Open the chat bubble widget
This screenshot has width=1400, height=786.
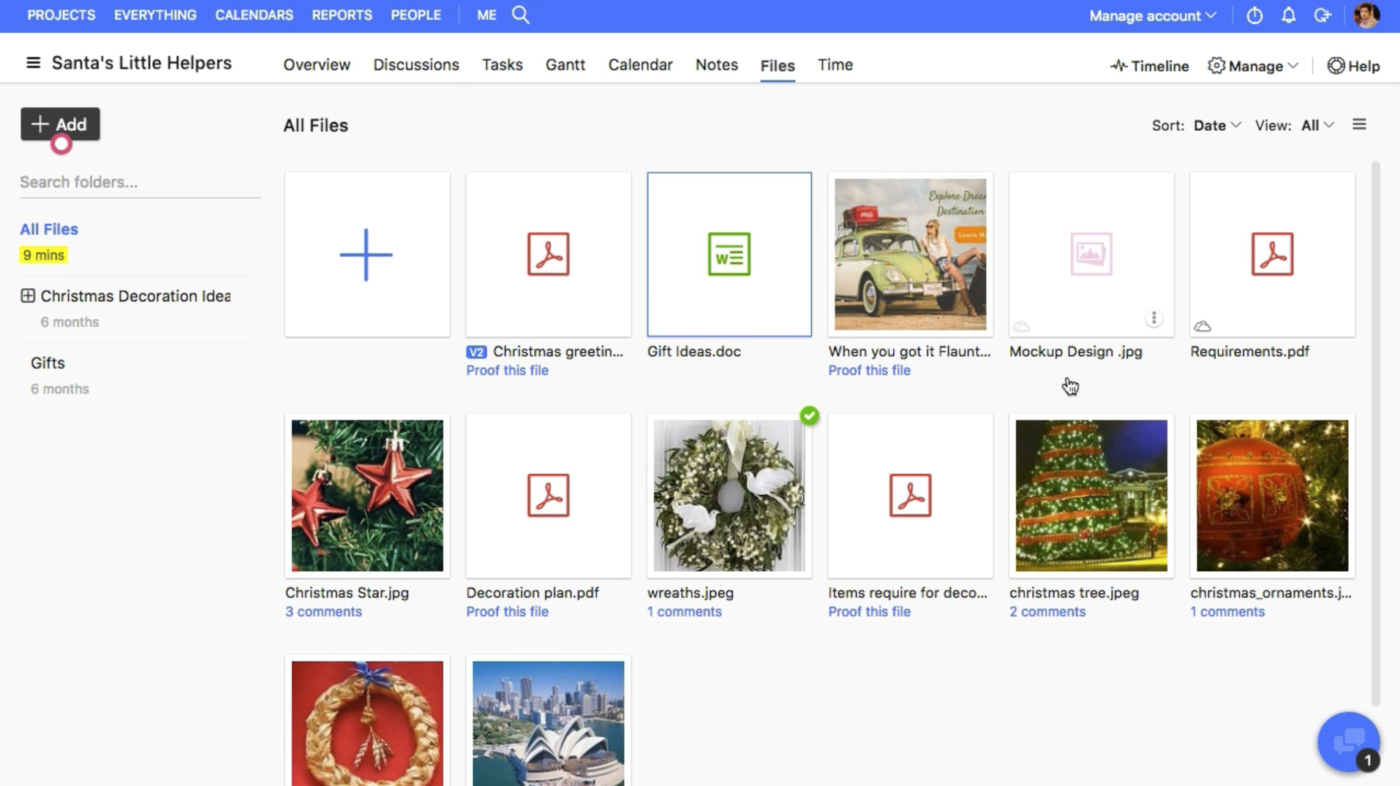pyautogui.click(x=1348, y=741)
